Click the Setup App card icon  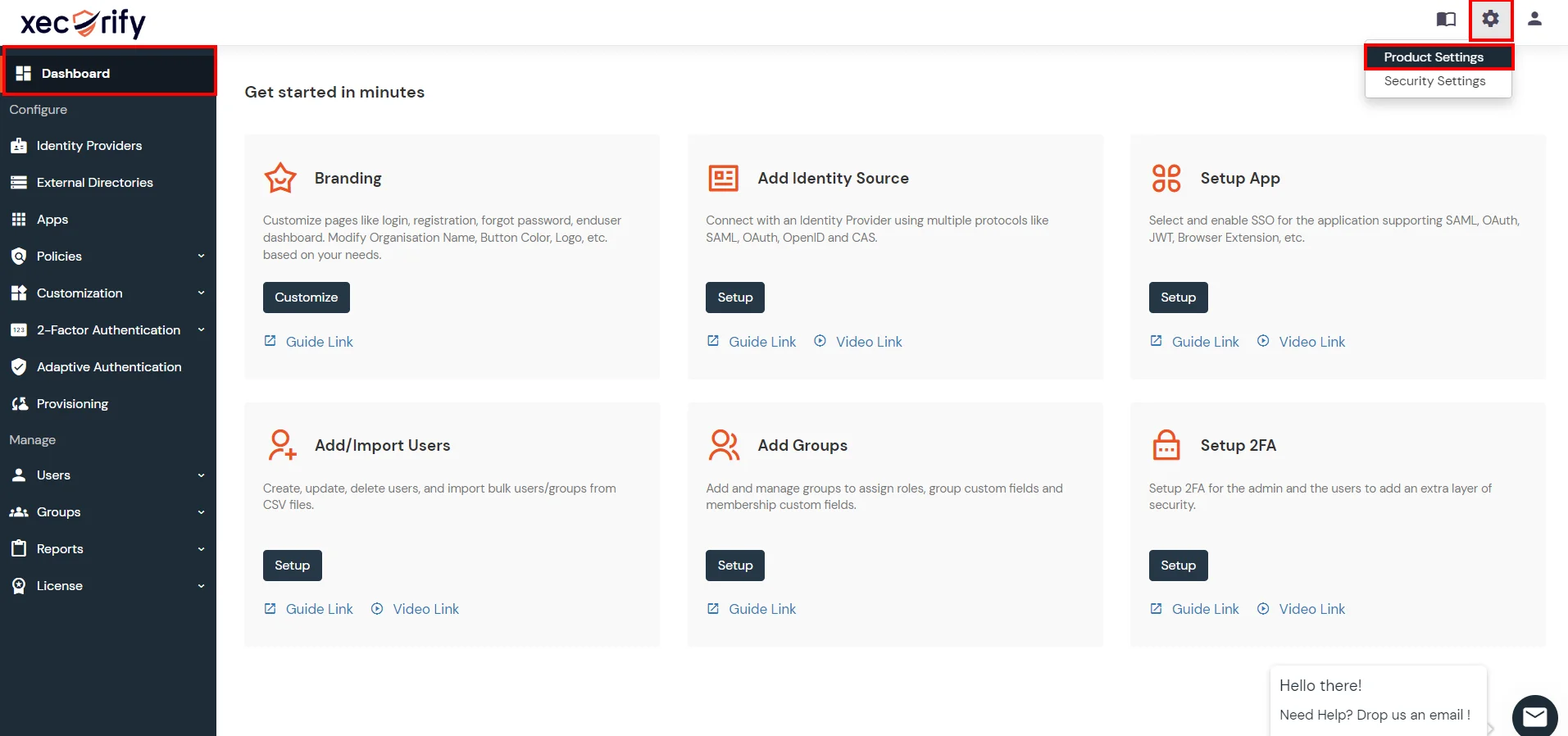tap(1166, 178)
